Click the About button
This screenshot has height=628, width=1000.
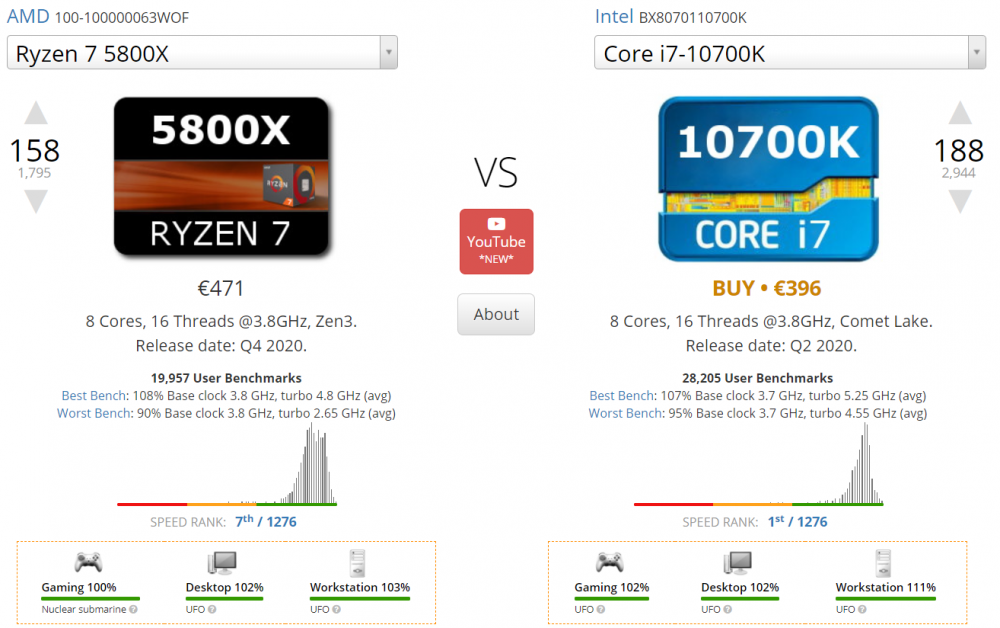pyautogui.click(x=496, y=314)
